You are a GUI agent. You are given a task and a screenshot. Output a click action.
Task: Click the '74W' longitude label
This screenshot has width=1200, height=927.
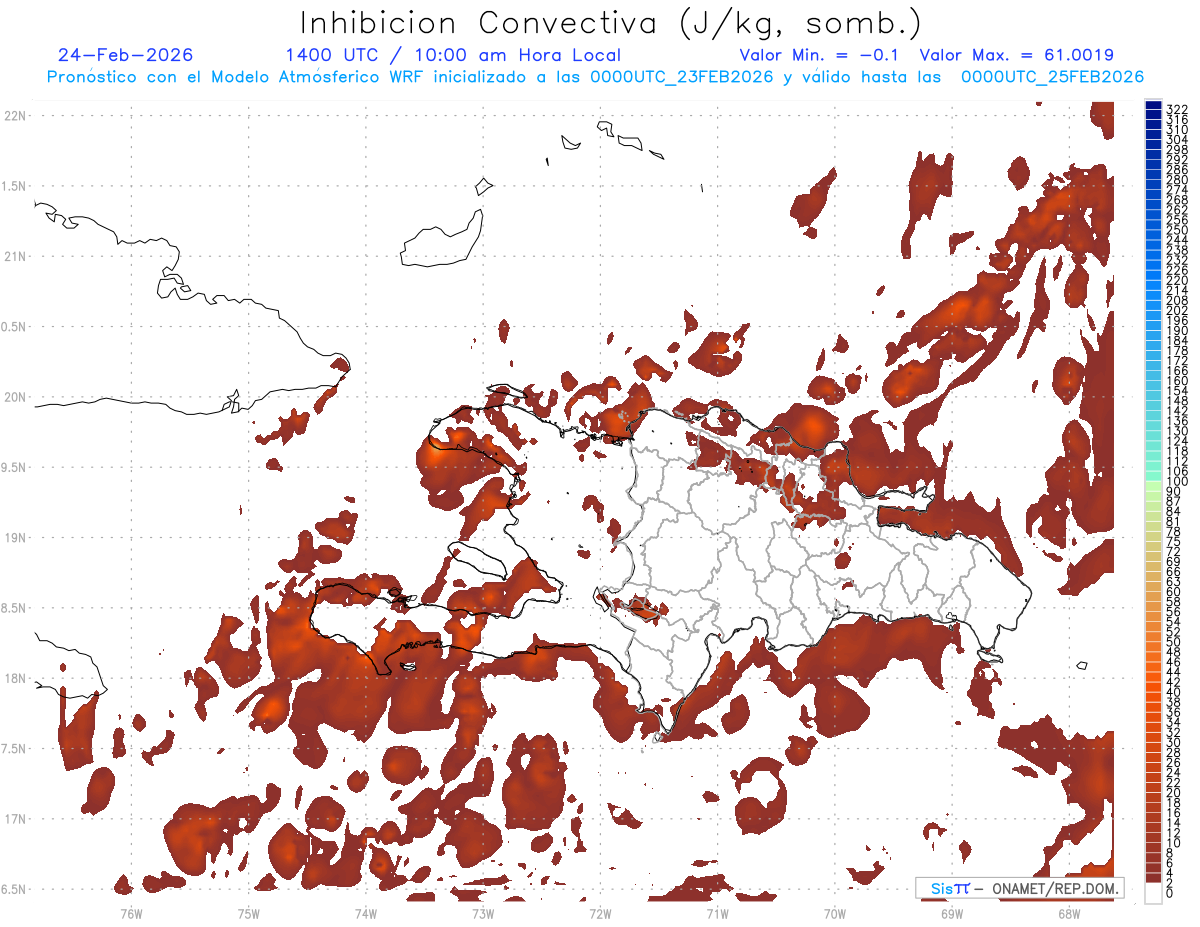pos(366,913)
